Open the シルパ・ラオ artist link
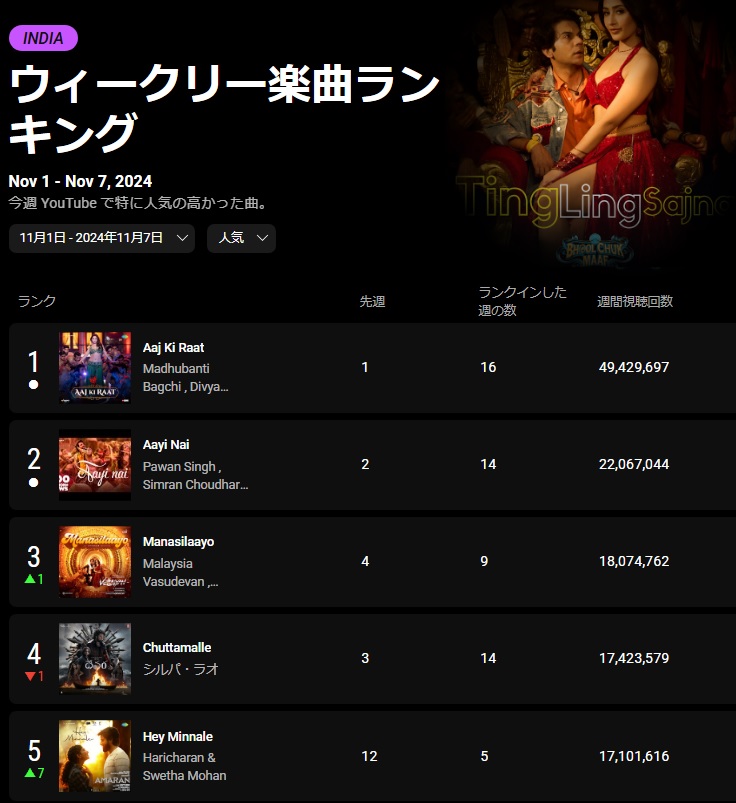Image resolution: width=736 pixels, height=803 pixels. pos(181,669)
